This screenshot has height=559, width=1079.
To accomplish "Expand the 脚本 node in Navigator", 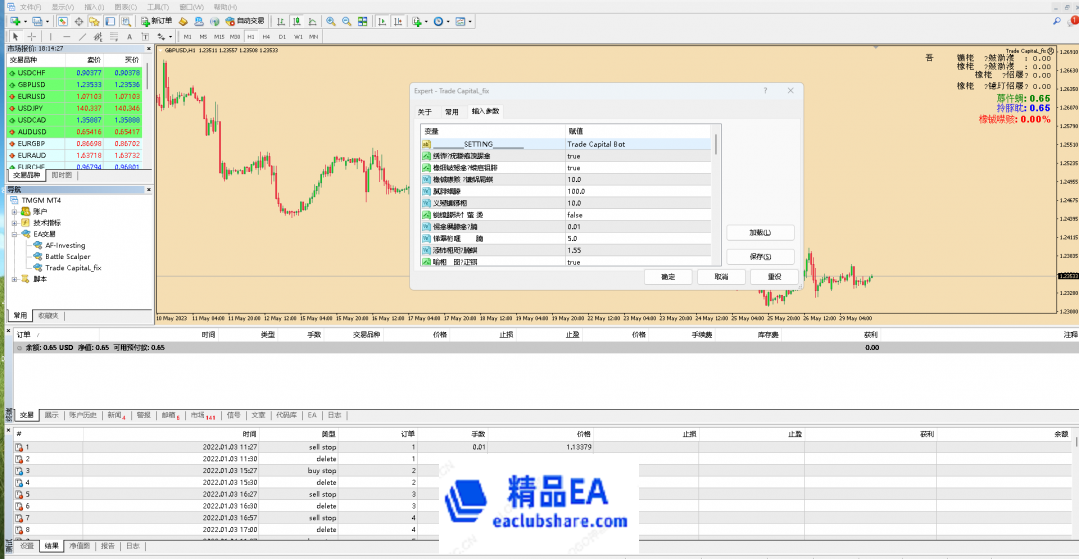I will tap(14, 279).
